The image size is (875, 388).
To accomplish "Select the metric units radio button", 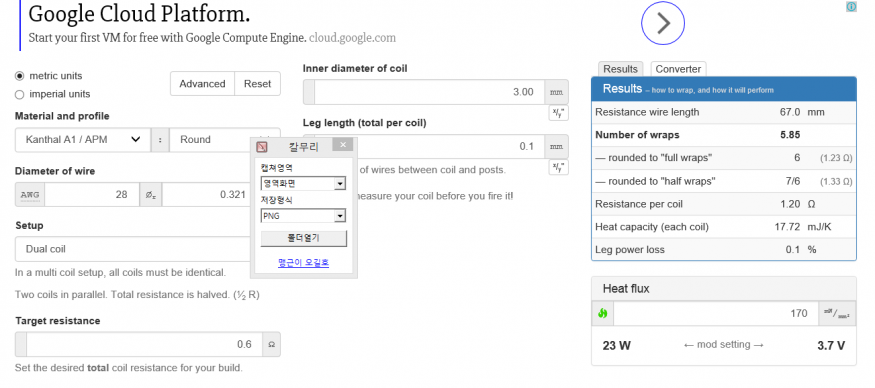I will pos(20,75).
